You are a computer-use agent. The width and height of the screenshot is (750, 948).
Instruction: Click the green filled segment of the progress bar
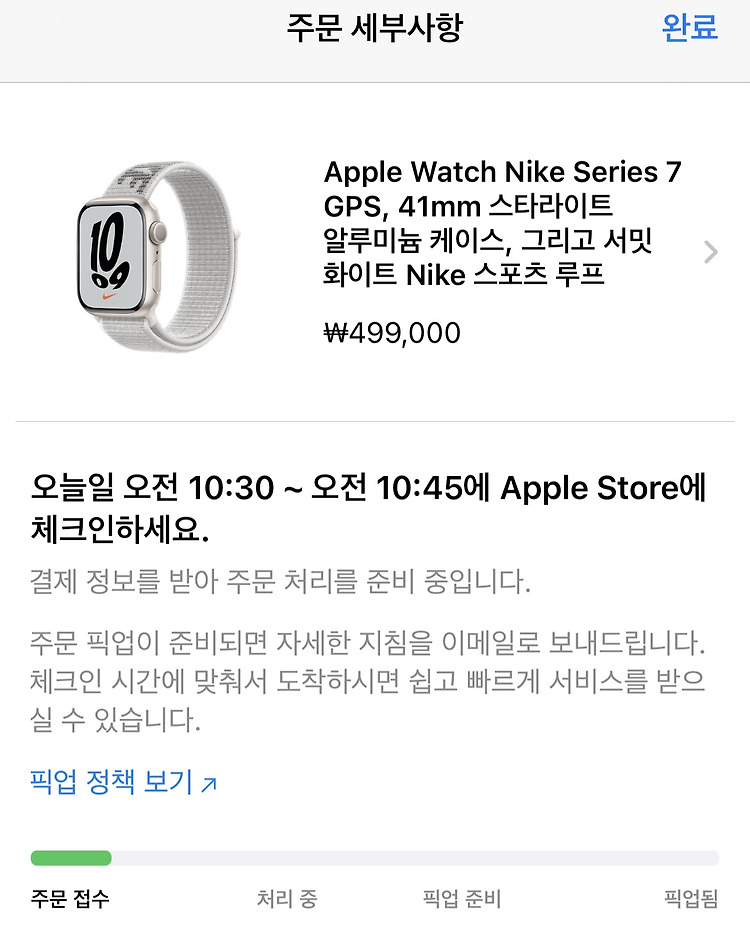(x=71, y=858)
